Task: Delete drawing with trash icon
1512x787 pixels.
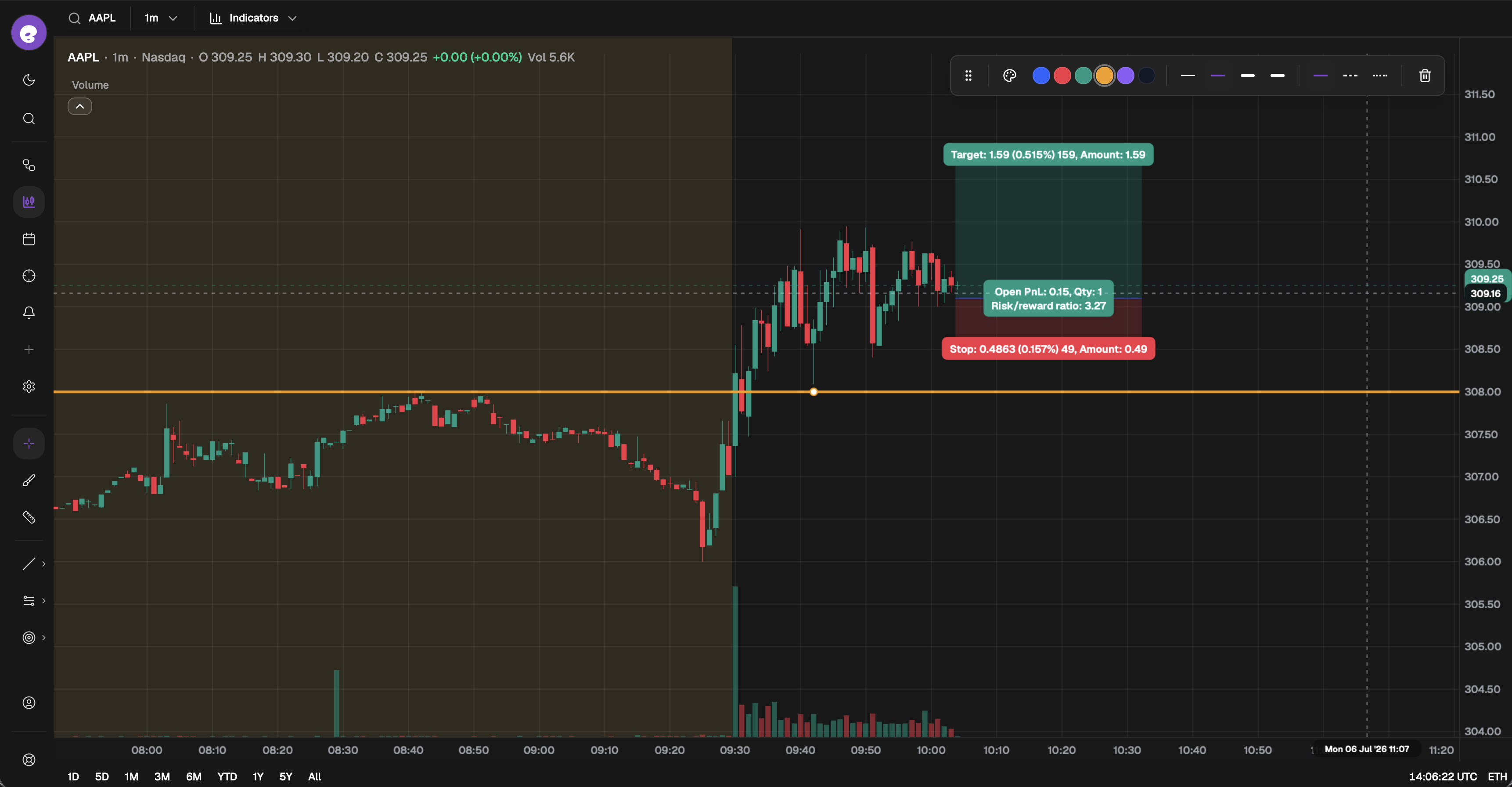Action: (x=1425, y=76)
